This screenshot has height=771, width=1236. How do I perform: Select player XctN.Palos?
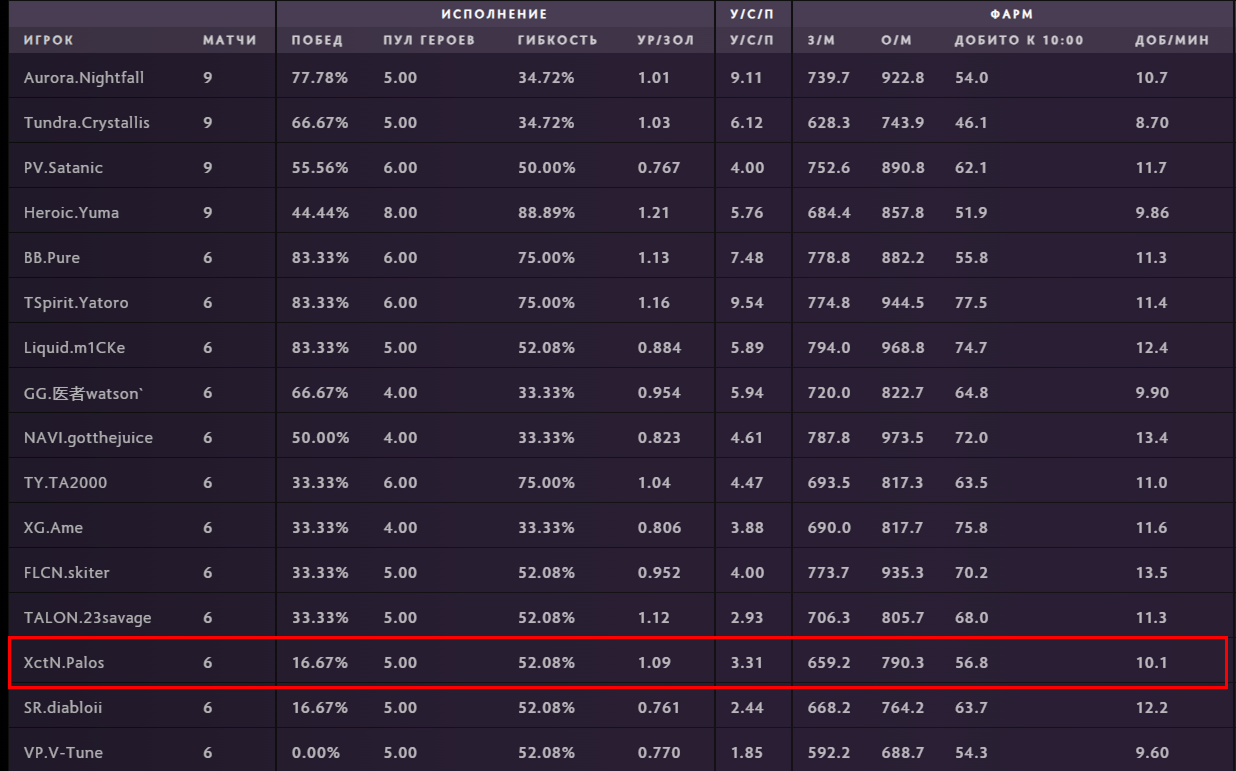64,662
